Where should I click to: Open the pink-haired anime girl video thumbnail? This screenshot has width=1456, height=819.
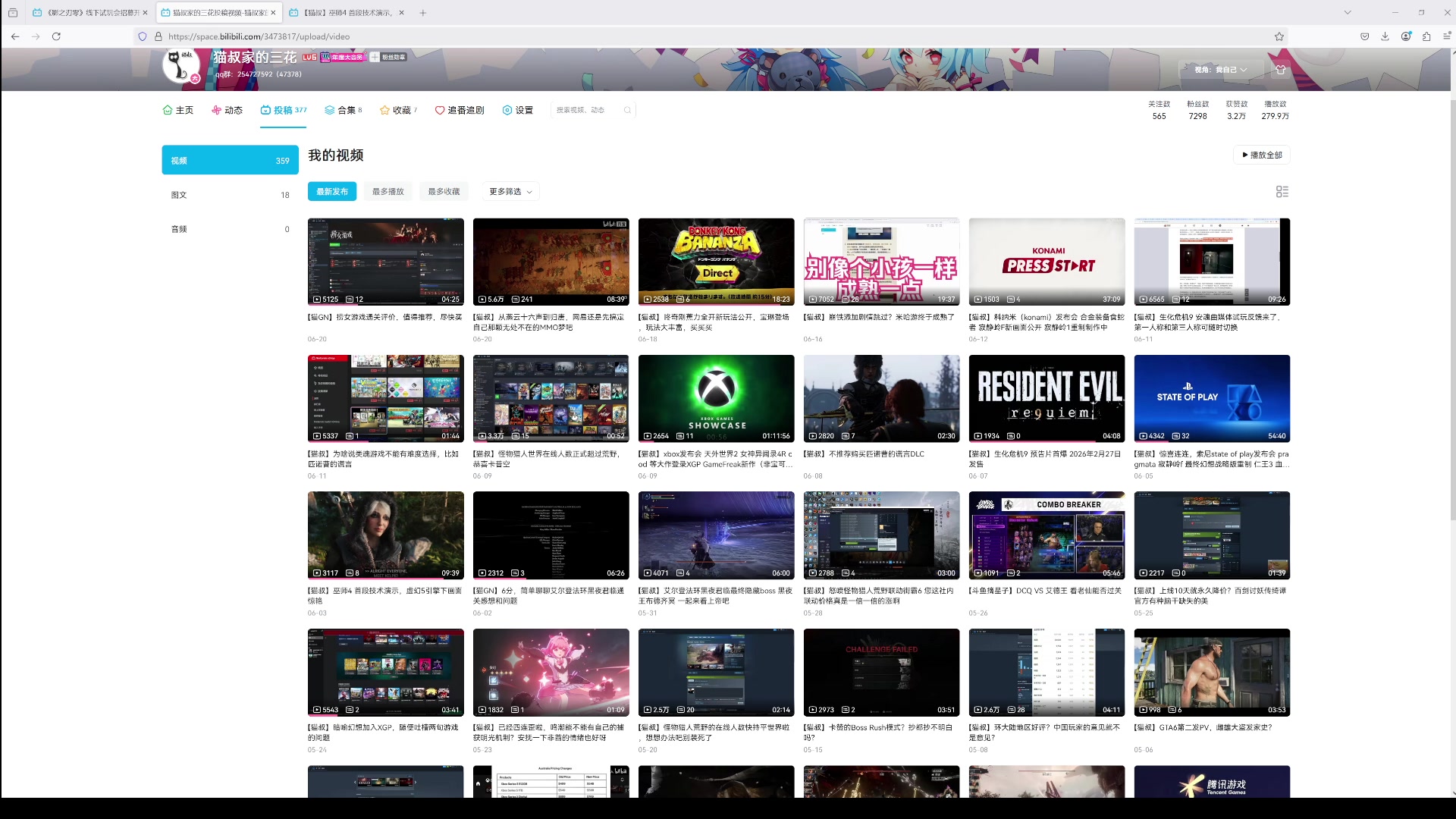click(x=551, y=673)
